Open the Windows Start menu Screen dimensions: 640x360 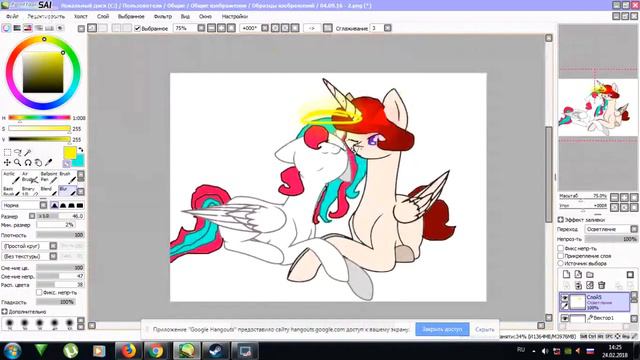click(x=12, y=351)
